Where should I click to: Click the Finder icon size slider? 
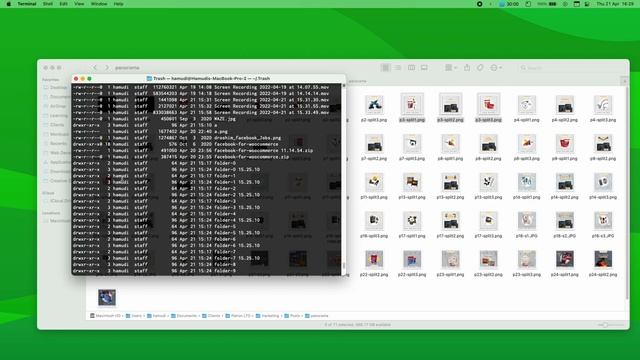click(x=611, y=325)
